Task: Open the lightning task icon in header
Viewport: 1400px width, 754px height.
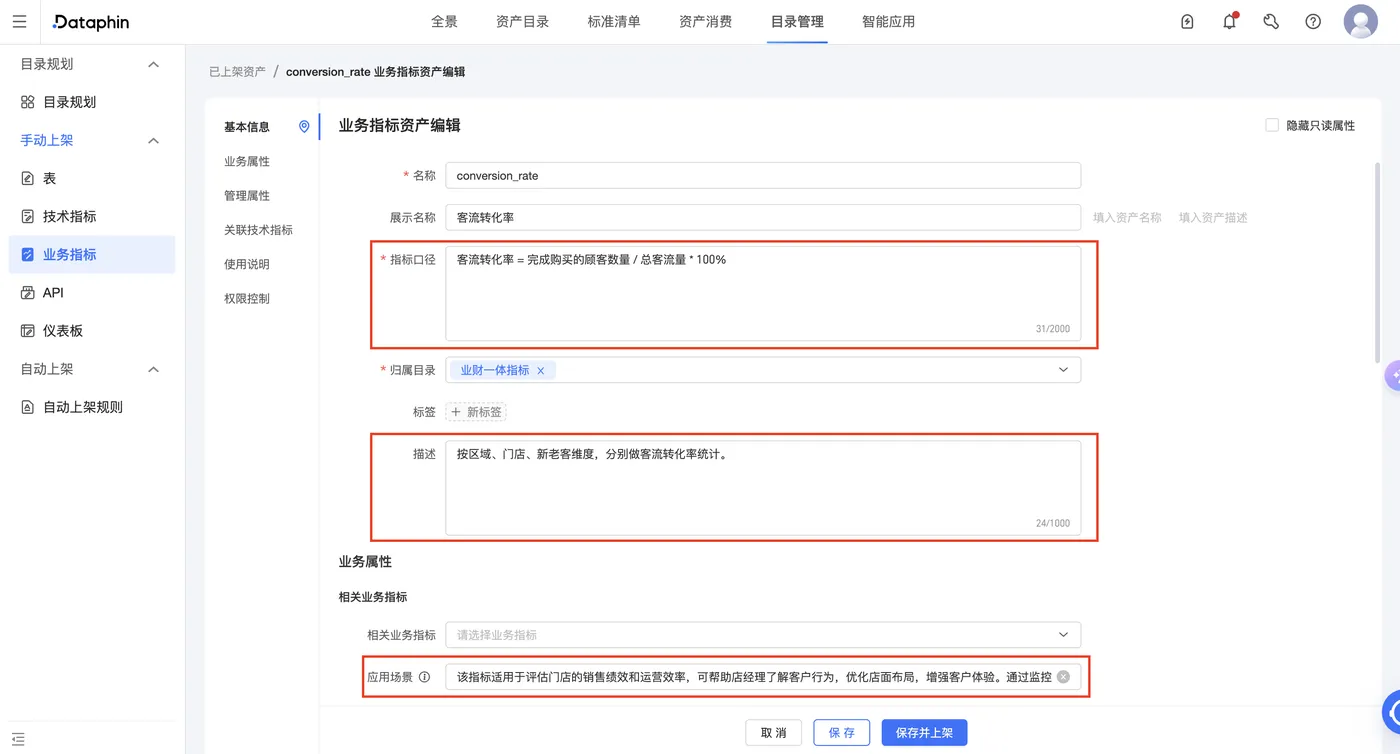Action: [1187, 22]
